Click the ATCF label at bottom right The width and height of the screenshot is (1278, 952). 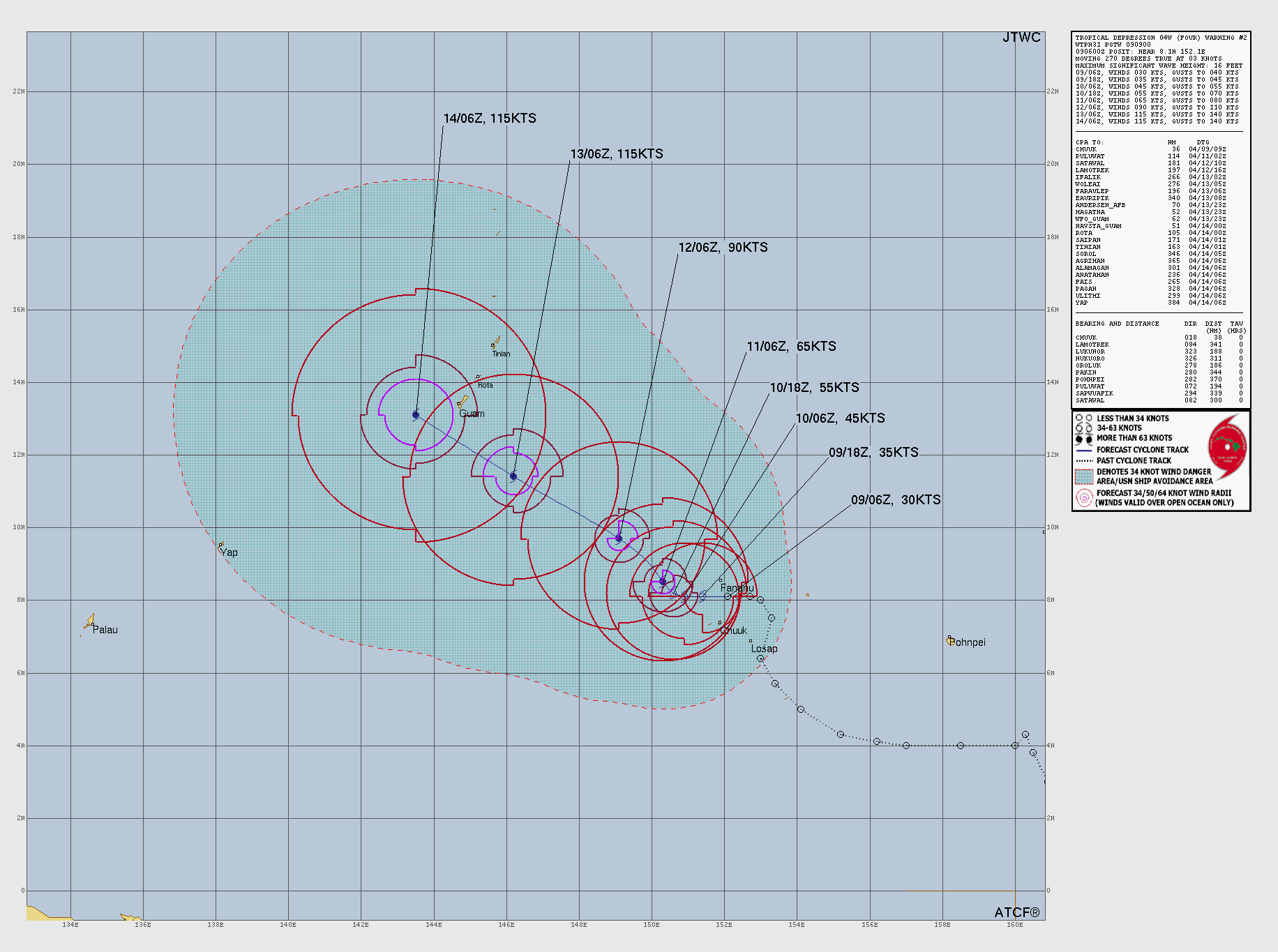pos(1018,911)
